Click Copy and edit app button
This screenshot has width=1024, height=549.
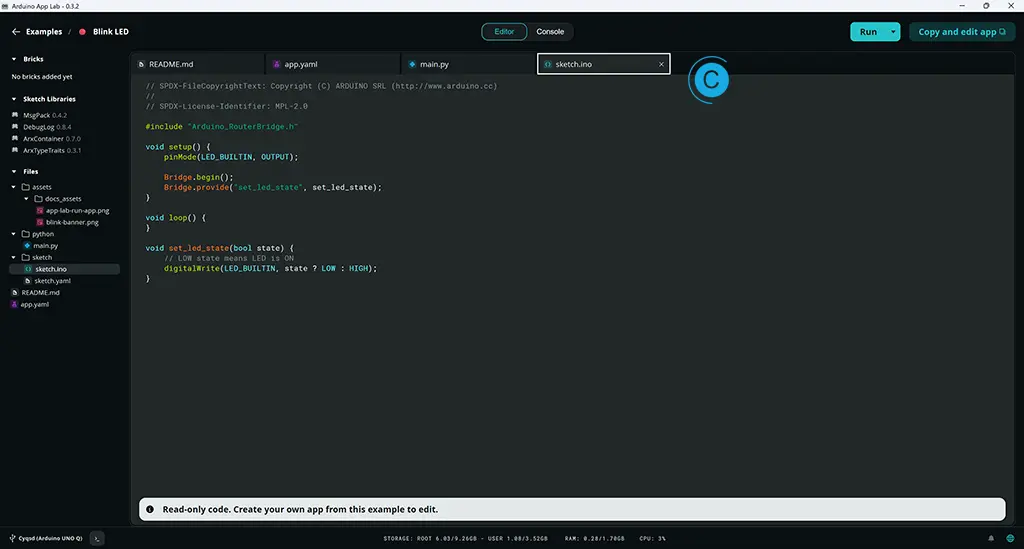pos(961,31)
